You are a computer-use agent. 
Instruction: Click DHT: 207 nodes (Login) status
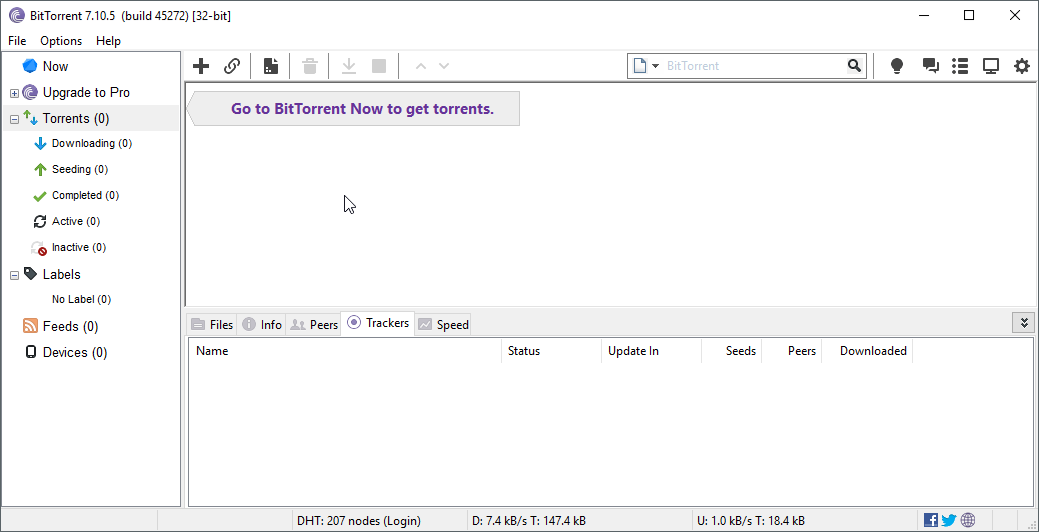358,521
